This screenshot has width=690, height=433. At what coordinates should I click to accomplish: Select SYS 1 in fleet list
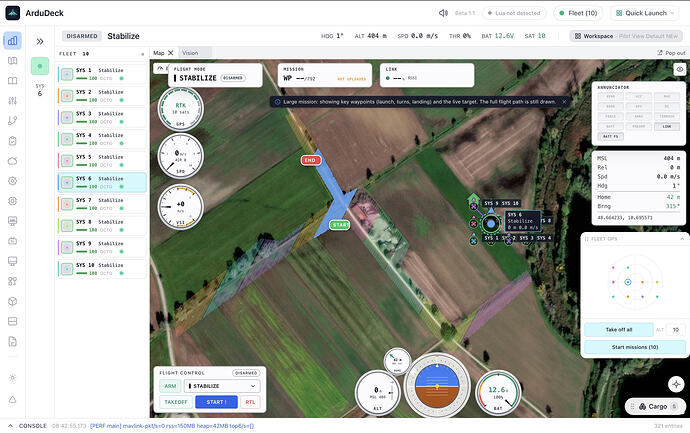click(102, 74)
